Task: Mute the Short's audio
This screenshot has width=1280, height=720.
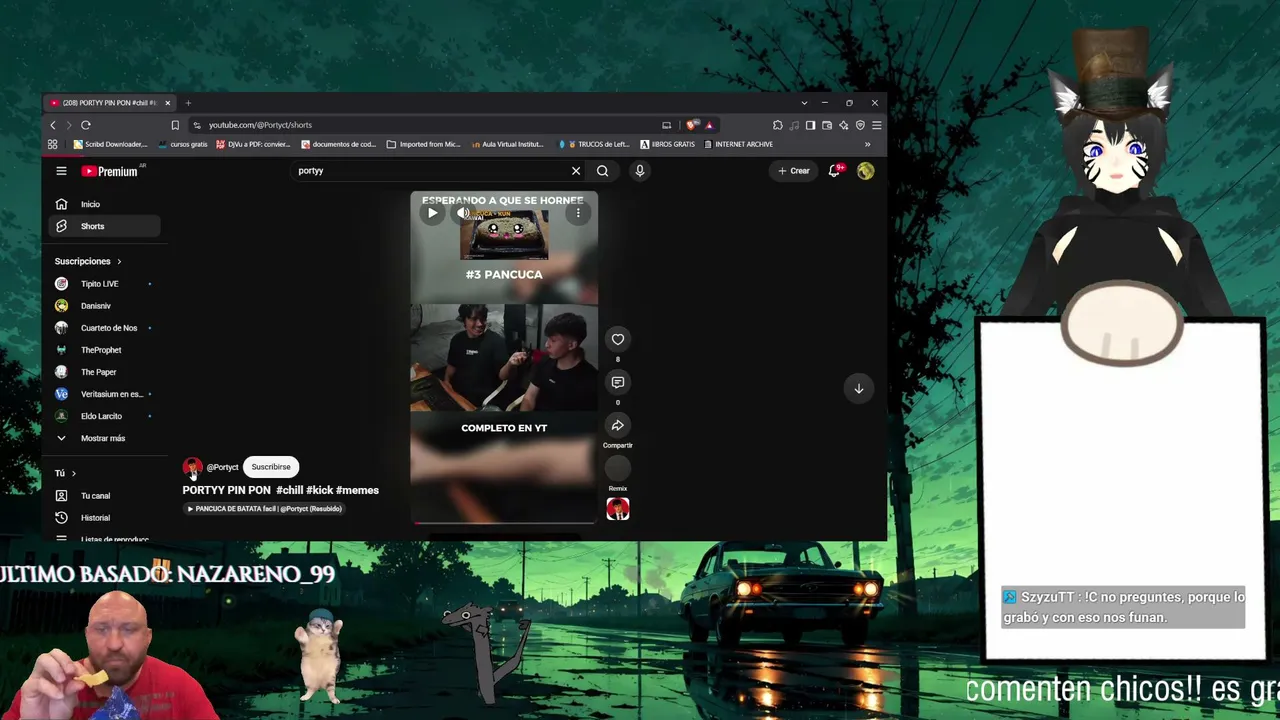Action: click(x=463, y=213)
